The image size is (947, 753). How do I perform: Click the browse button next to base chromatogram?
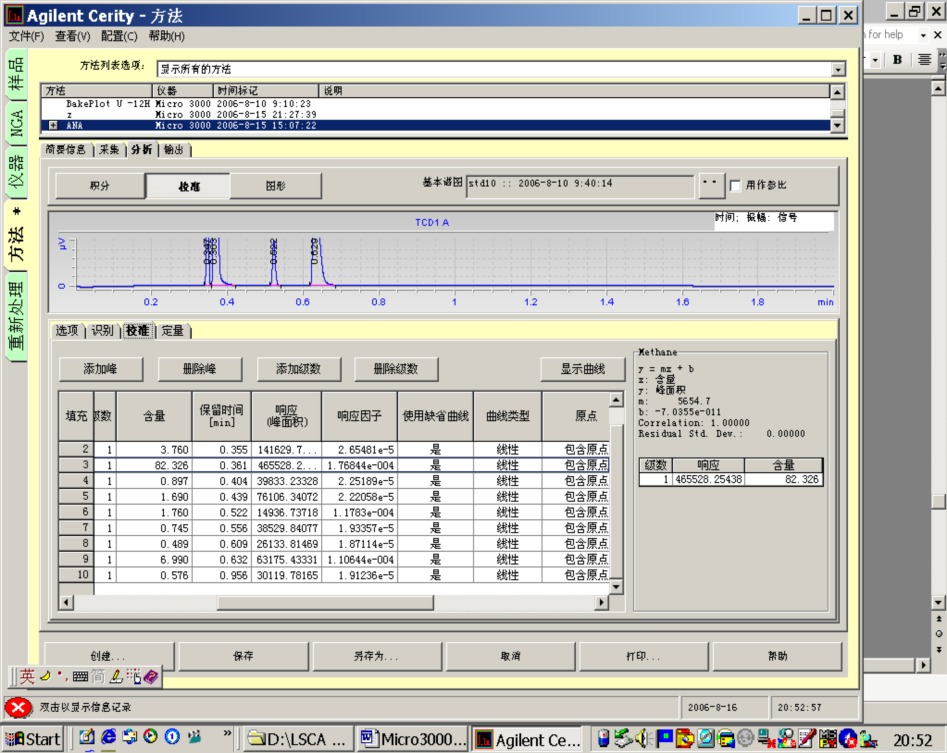click(711, 185)
